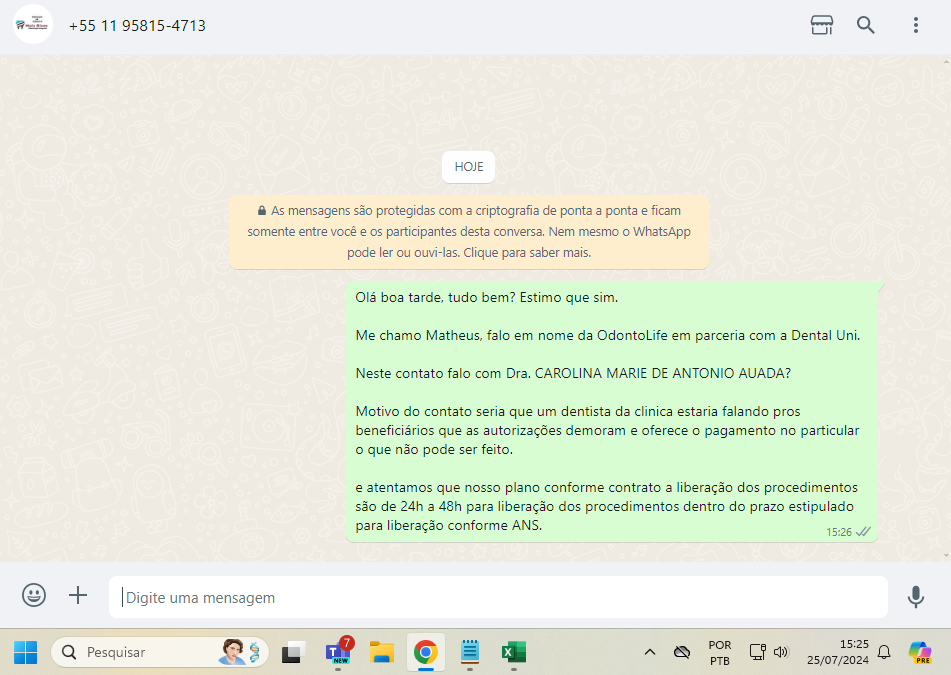Viewport: 951px width, 675px height.
Task: Expand the hidden system tray icons
Action: pos(649,653)
